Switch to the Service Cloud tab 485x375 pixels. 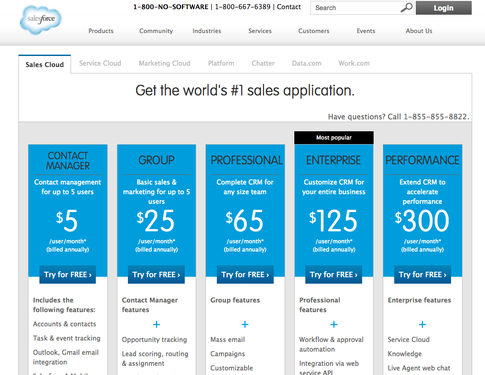[100, 63]
